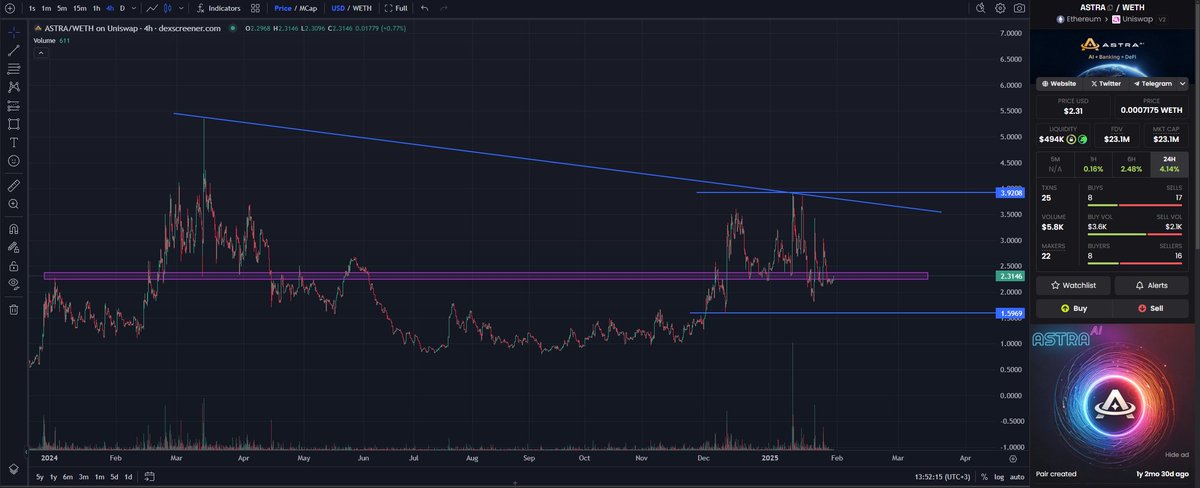Viewport: 1200px width, 488px height.
Task: Expand the chart style dropdown
Action: pos(181,8)
